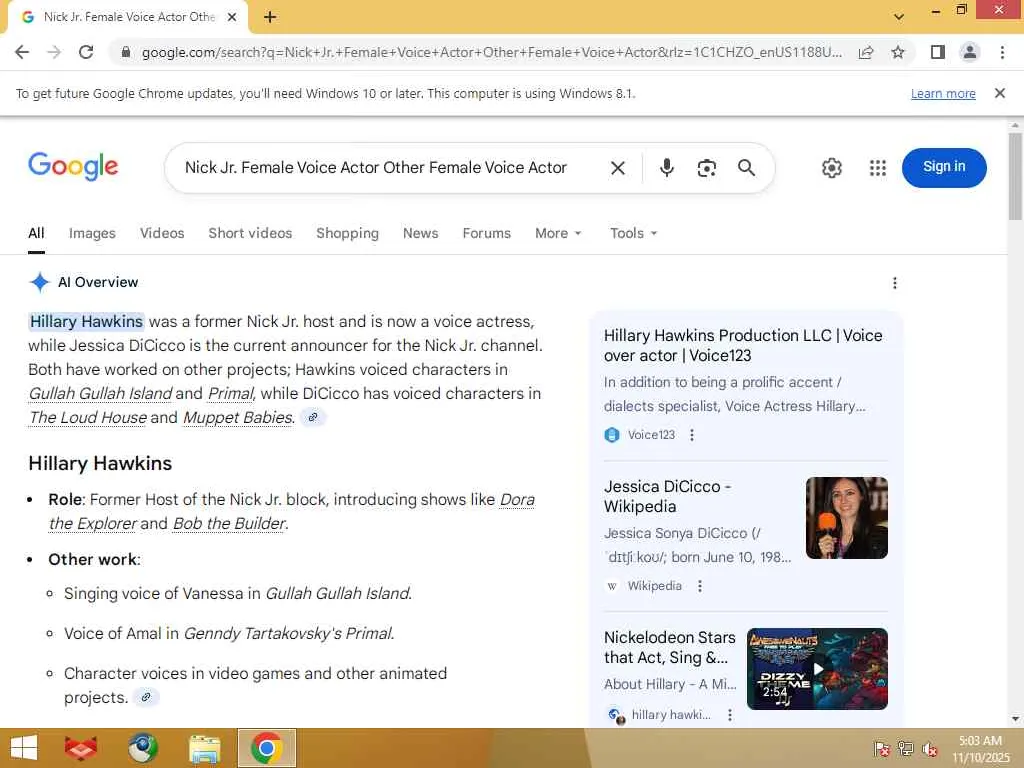
Task: Open muted volume tray icon
Action: 930,749
